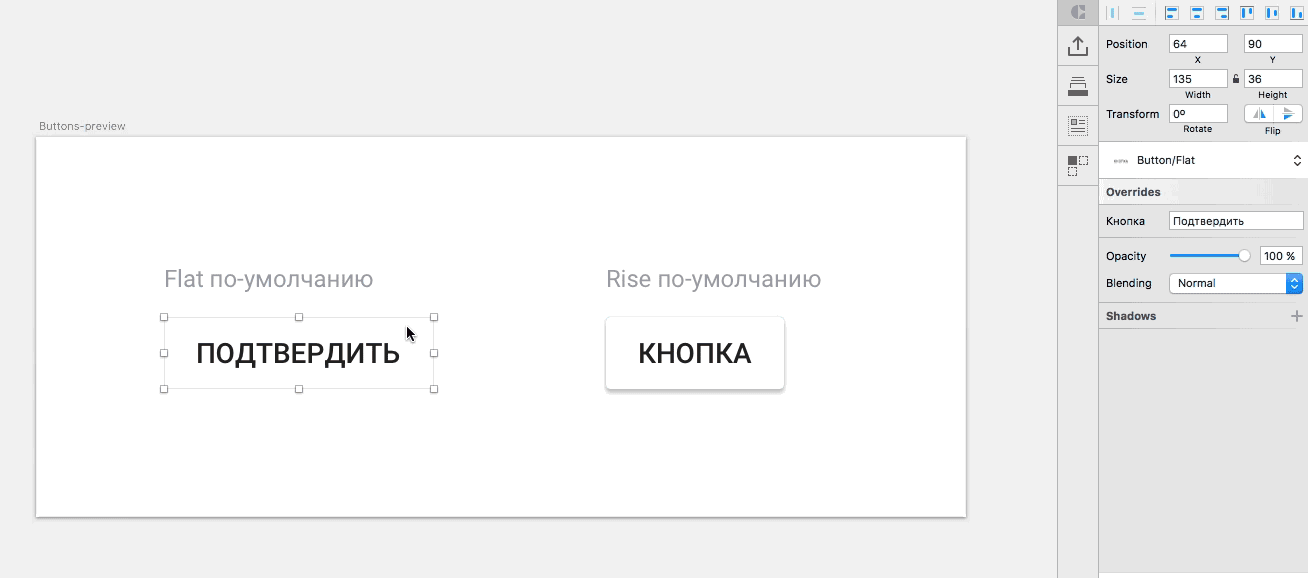The height and width of the screenshot is (578, 1308).
Task: Flip the layer horizontally
Action: point(1259,114)
